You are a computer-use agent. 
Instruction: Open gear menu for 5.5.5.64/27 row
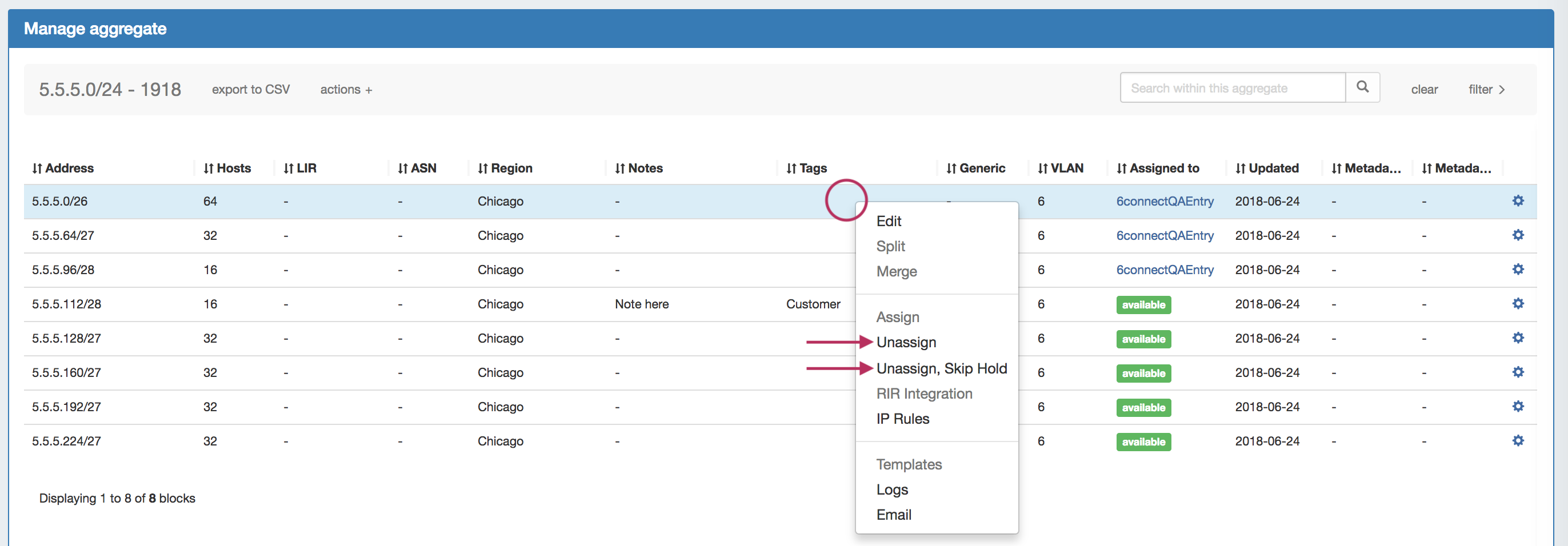(1518, 235)
